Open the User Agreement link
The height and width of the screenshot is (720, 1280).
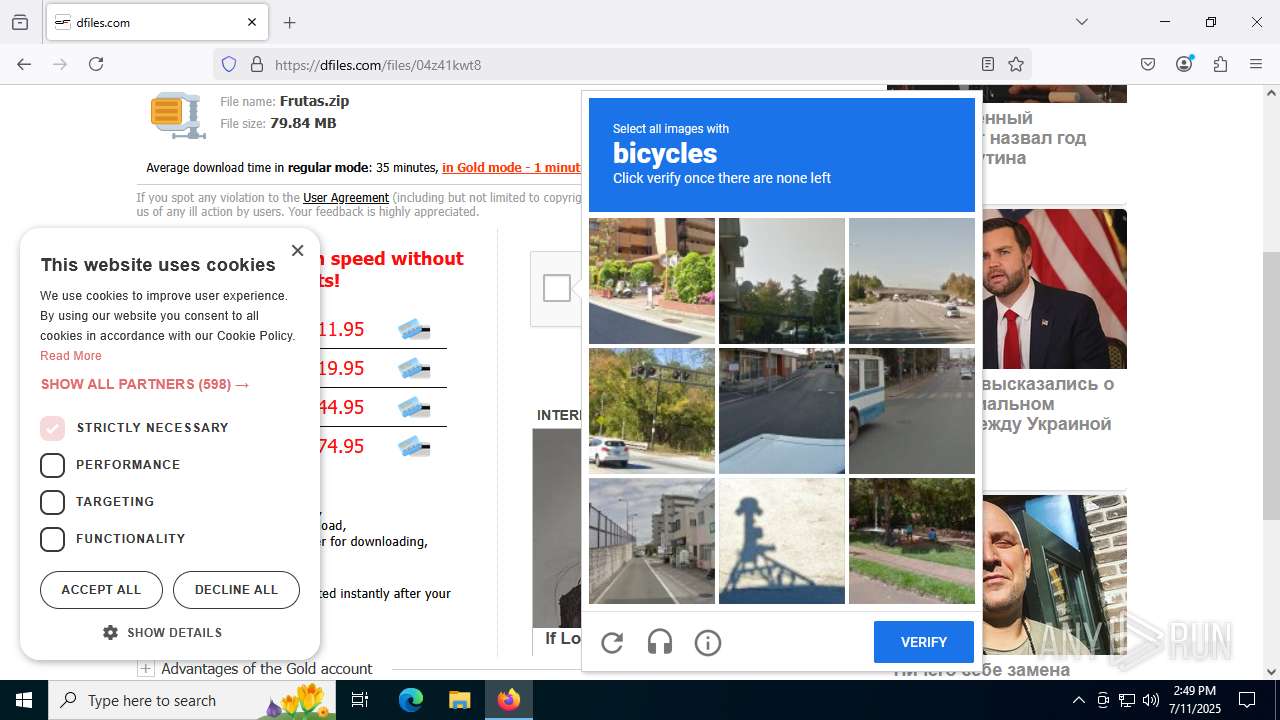click(346, 198)
